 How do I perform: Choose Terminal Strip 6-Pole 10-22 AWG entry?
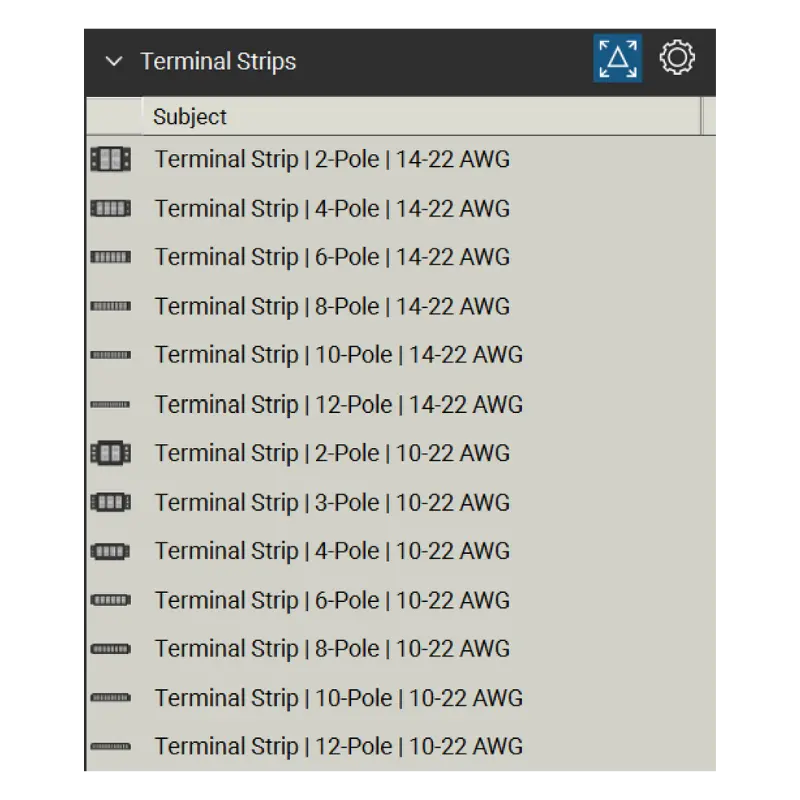401,600
